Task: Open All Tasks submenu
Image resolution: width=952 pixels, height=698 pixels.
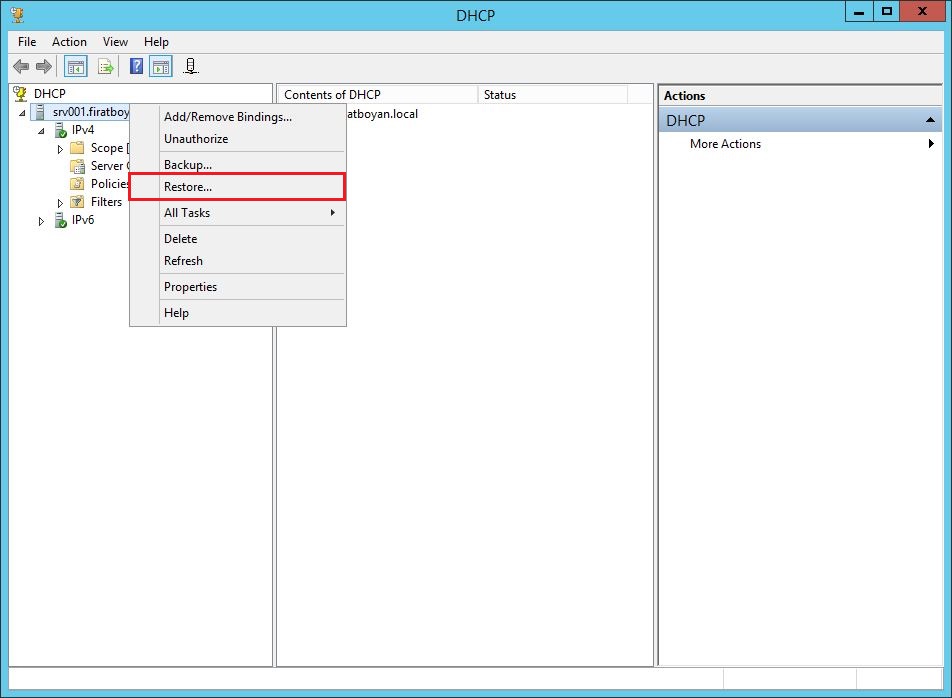Action: 237,212
